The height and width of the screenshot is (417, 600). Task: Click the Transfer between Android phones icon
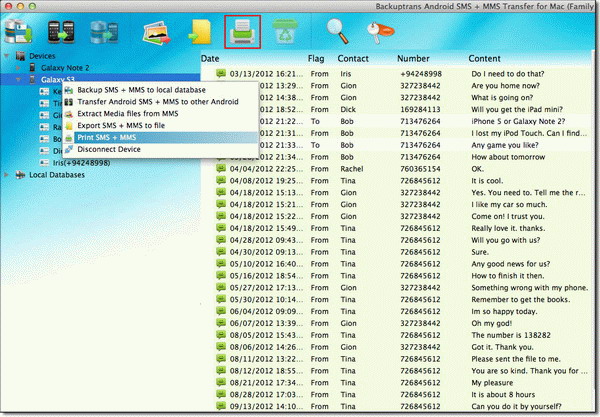(59, 30)
